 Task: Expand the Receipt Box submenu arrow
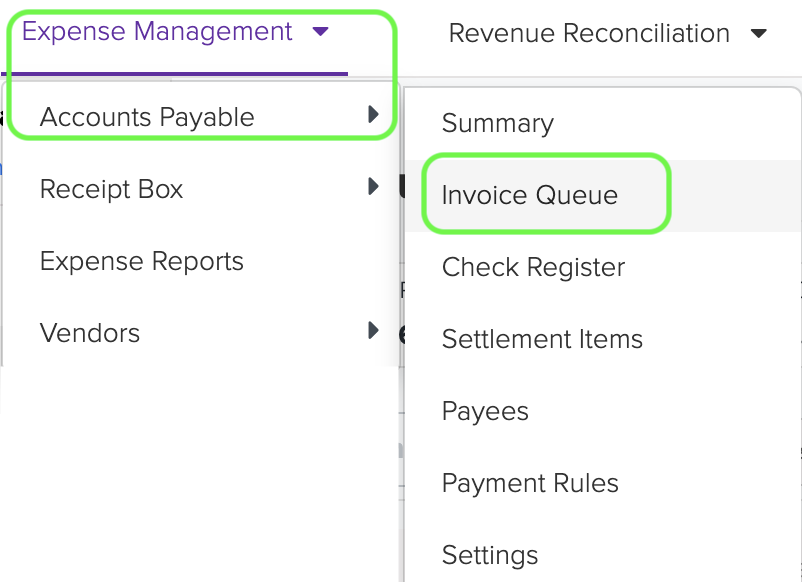click(375, 188)
